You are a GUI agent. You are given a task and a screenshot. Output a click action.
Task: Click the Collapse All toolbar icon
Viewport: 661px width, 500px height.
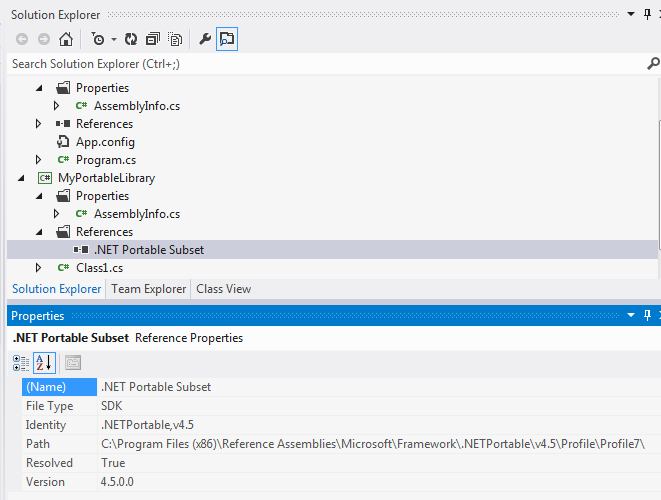coord(153,39)
